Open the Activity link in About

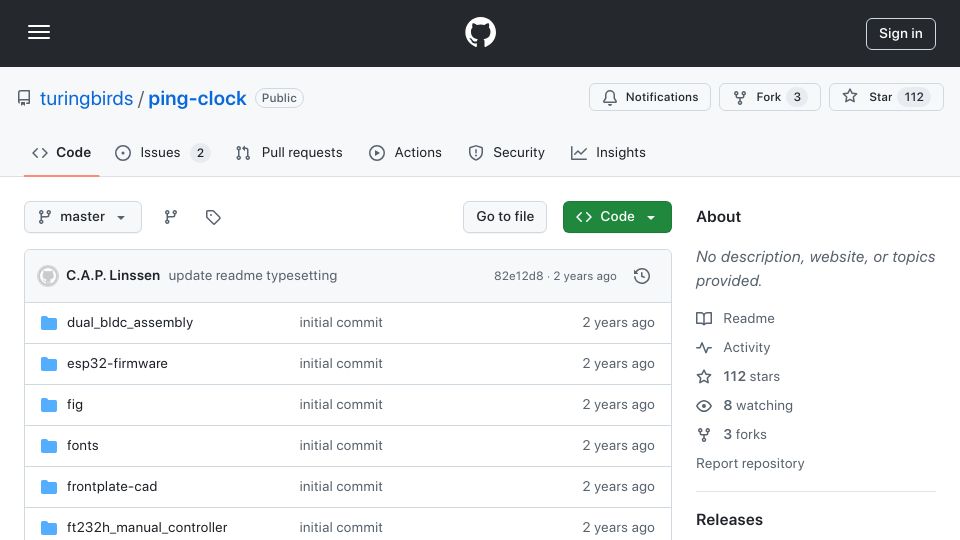(x=733, y=348)
